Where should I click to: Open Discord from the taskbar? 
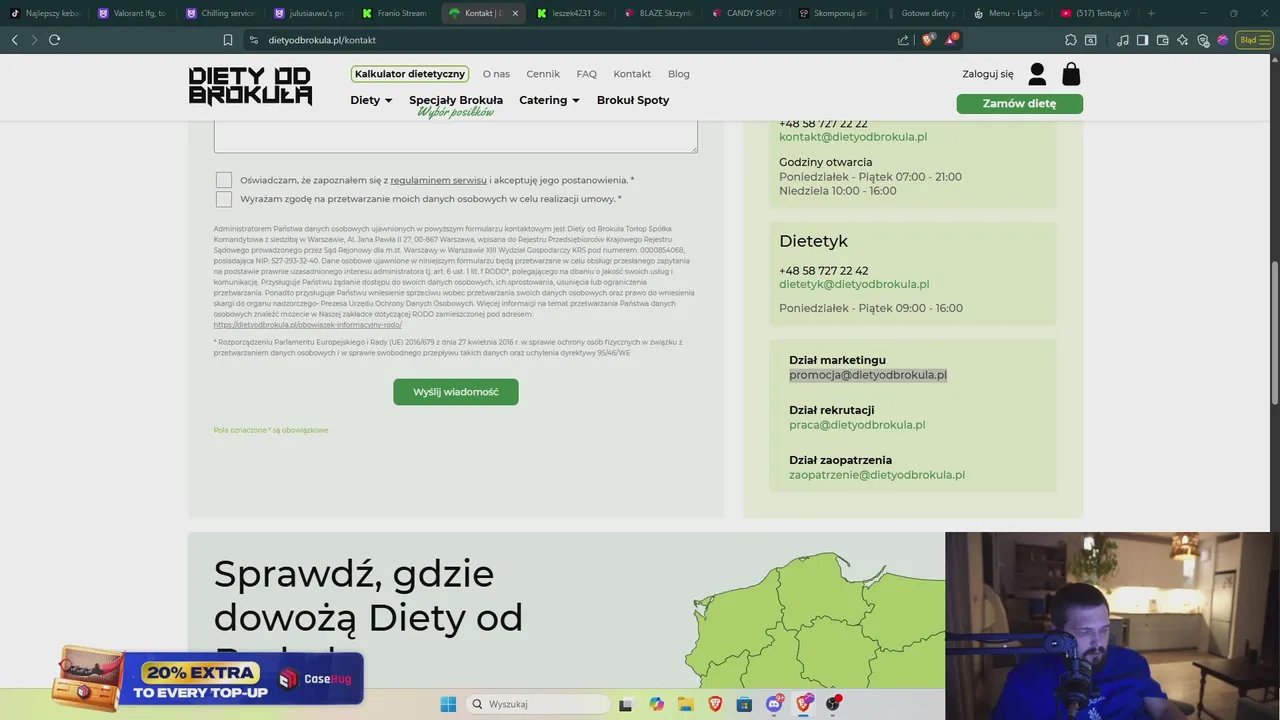click(x=774, y=704)
